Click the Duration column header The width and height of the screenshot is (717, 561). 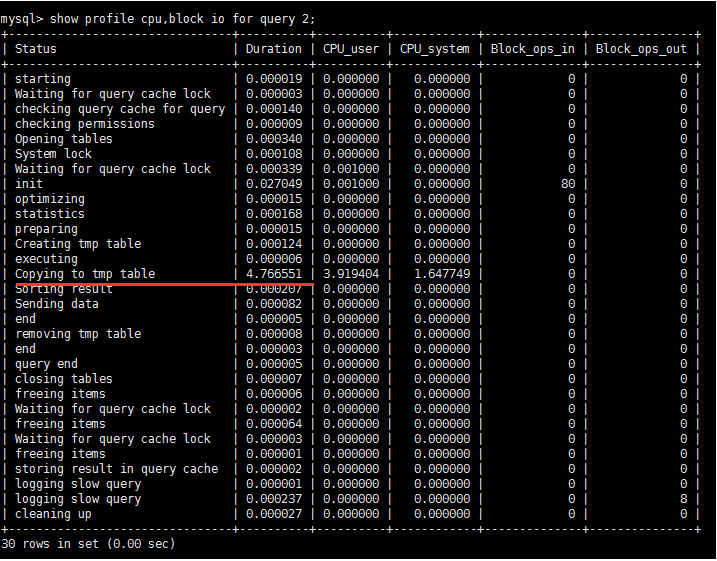pos(273,49)
